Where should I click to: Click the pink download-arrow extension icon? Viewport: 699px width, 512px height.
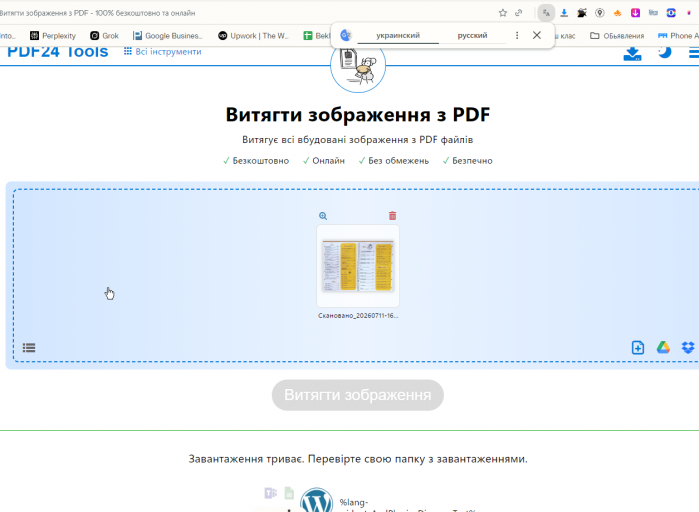point(635,13)
